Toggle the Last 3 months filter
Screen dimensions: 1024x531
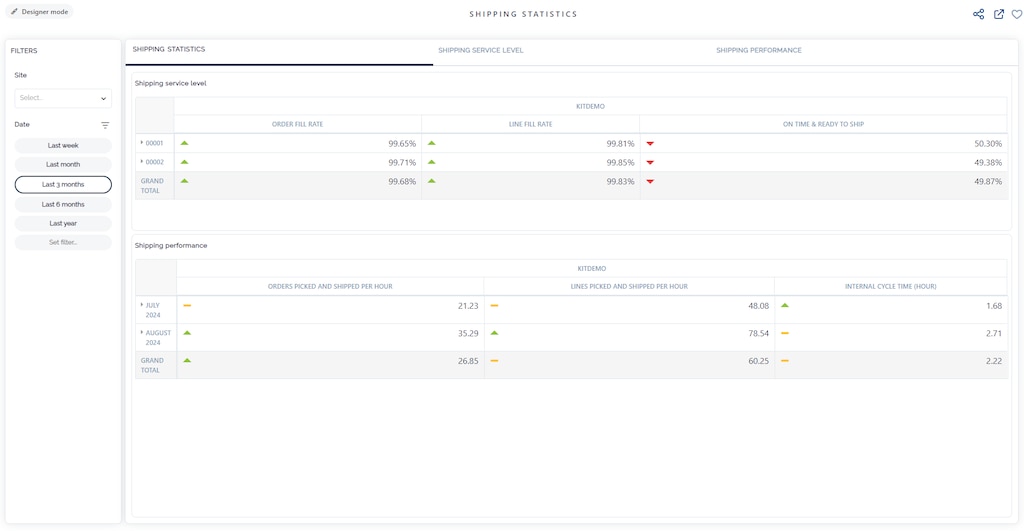click(63, 185)
